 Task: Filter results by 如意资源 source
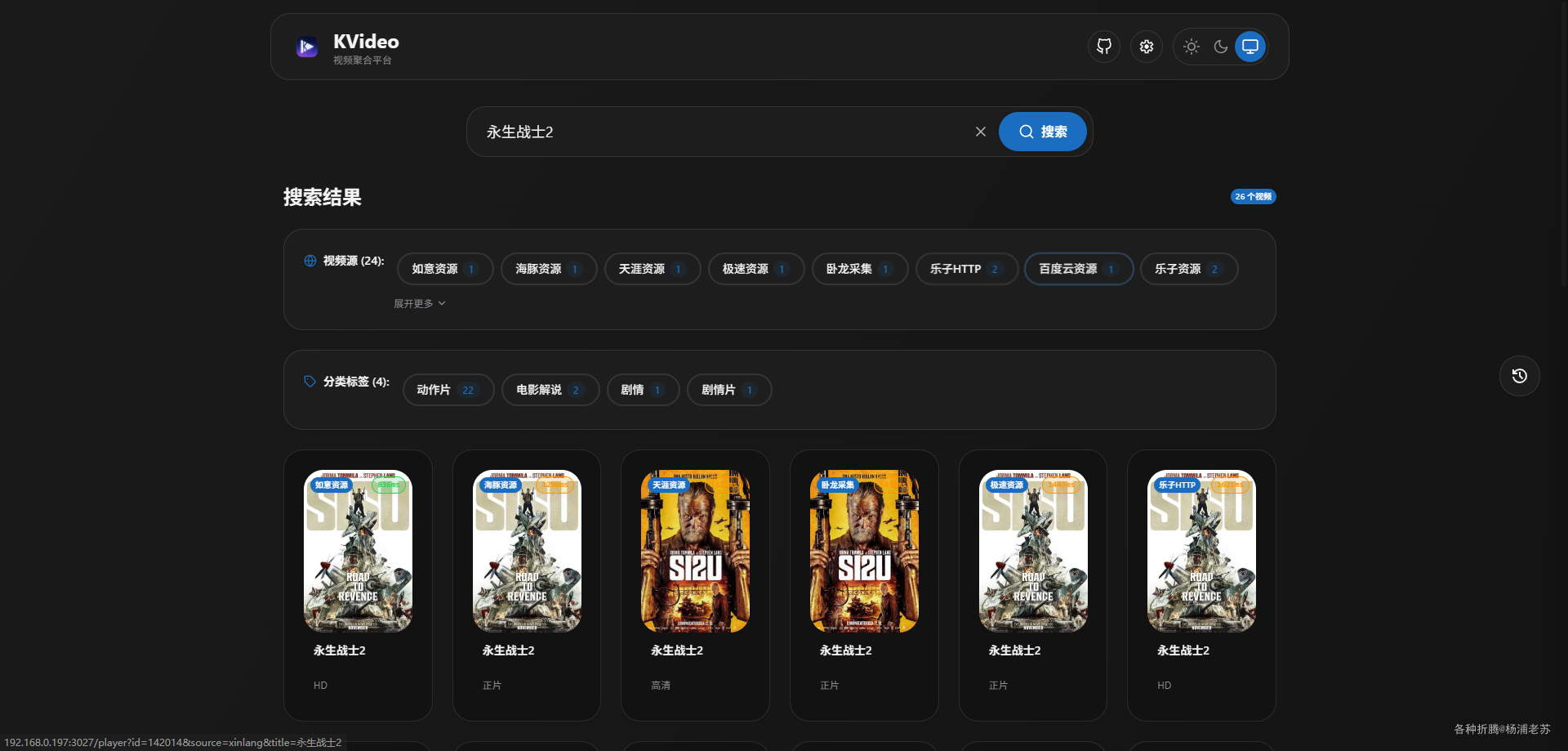[445, 269]
